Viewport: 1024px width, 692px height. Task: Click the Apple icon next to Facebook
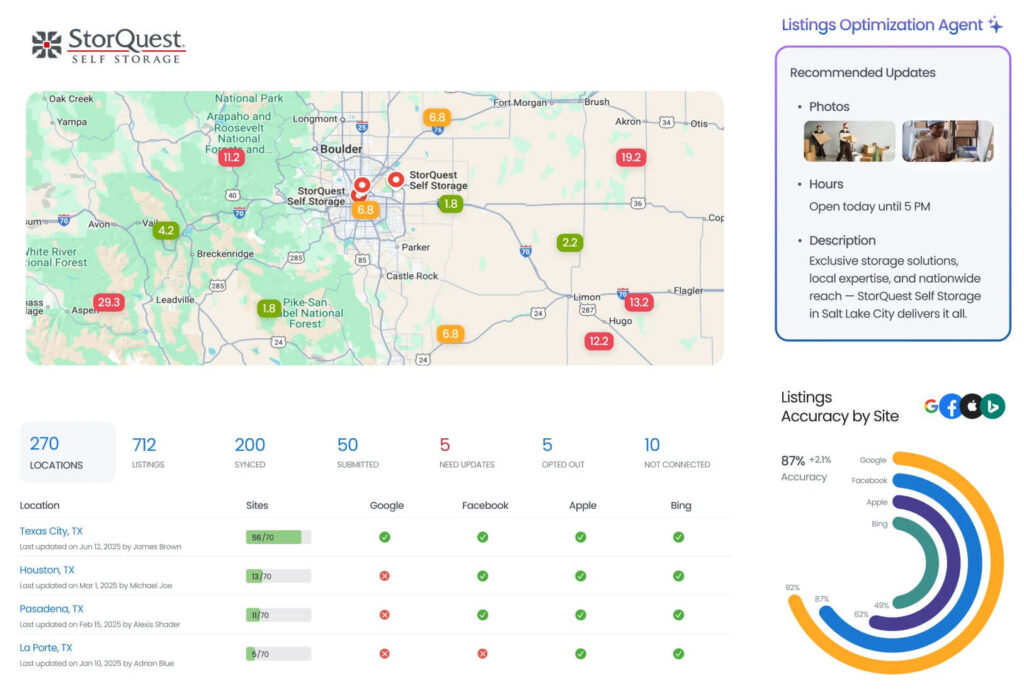972,406
